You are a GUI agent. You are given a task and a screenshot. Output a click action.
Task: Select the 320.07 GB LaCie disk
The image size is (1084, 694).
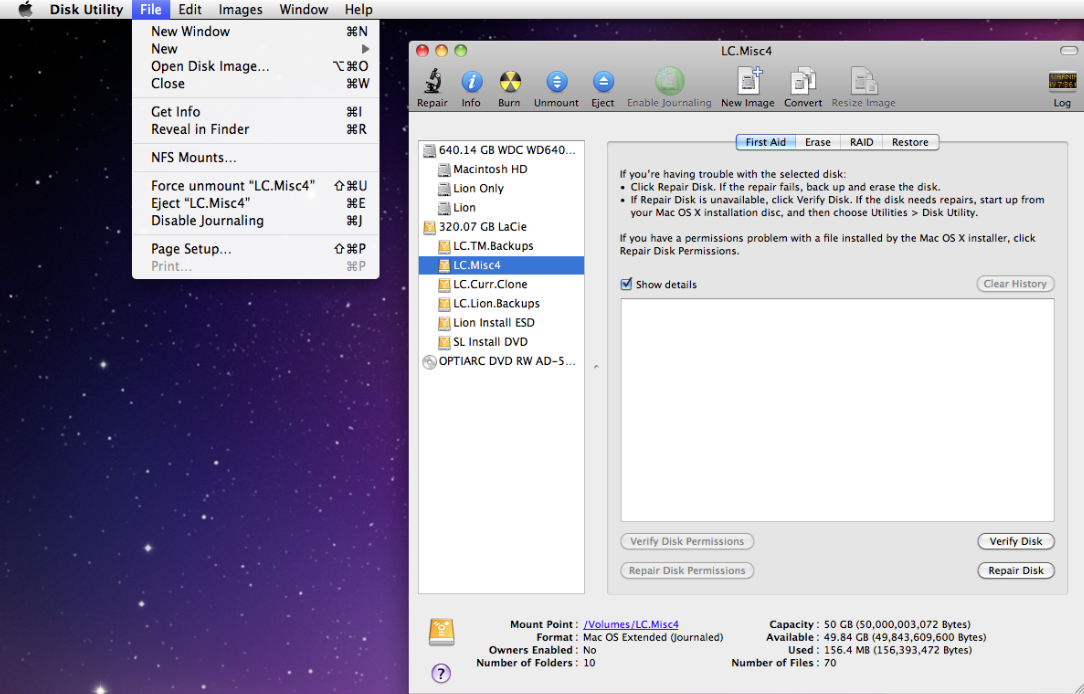481,227
